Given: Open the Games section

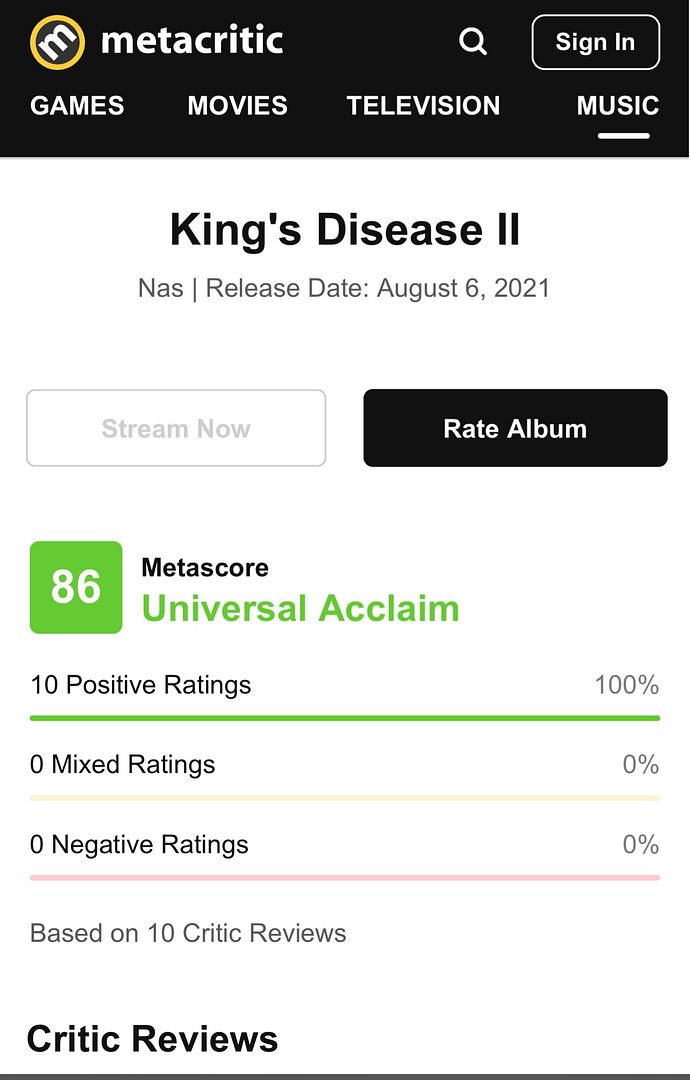Looking at the screenshot, I should [x=77, y=105].
